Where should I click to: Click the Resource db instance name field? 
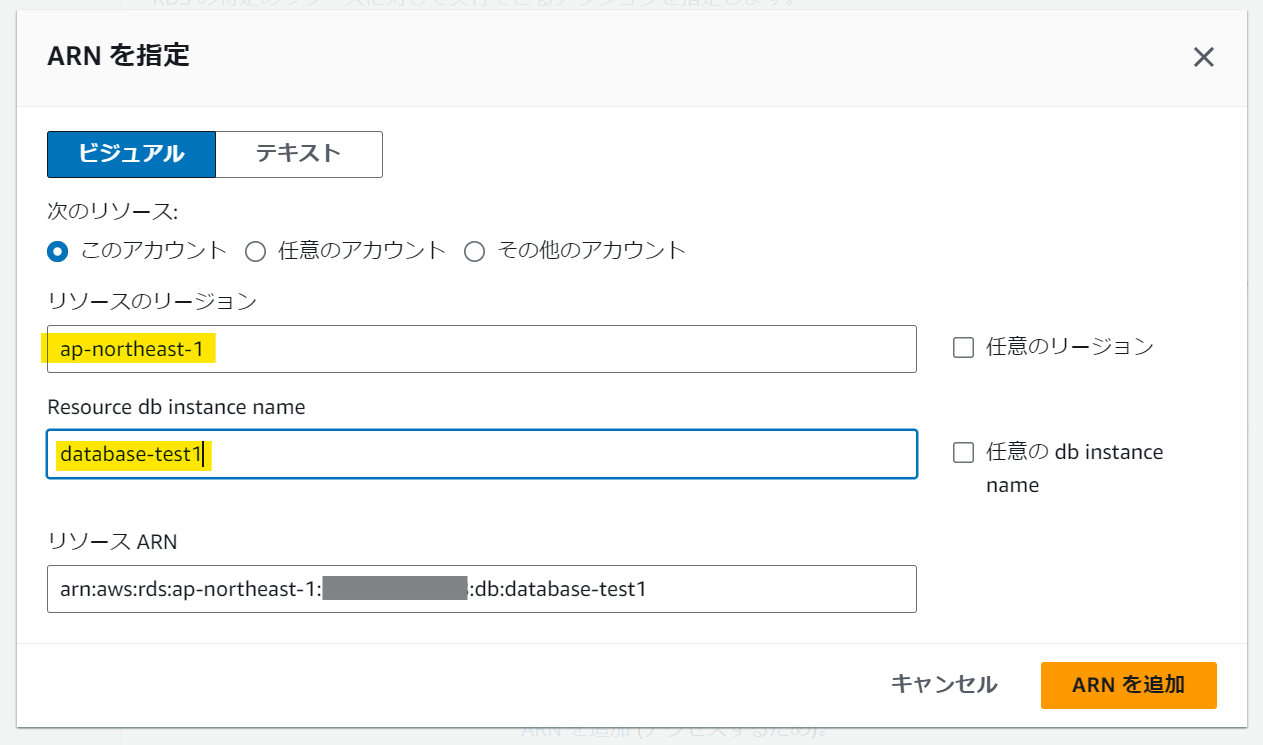(480, 454)
